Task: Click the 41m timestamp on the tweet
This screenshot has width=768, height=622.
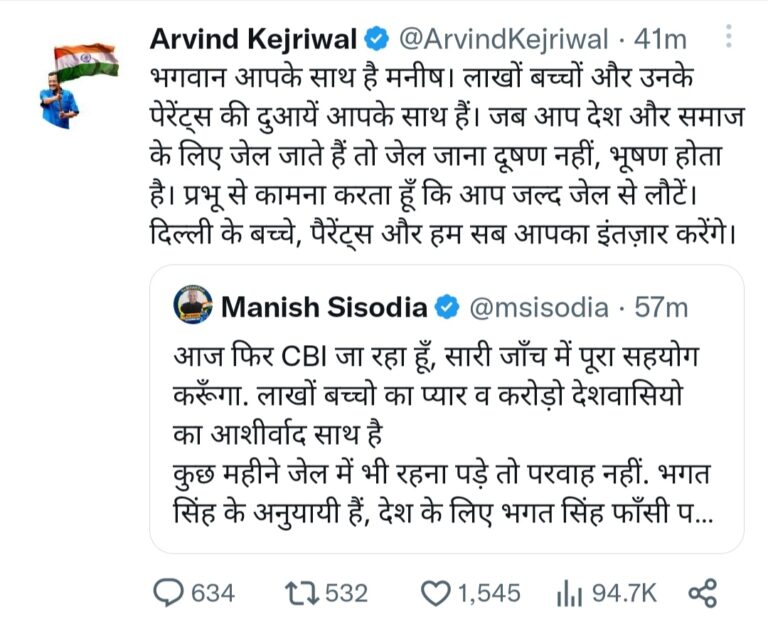Action: click(x=661, y=39)
